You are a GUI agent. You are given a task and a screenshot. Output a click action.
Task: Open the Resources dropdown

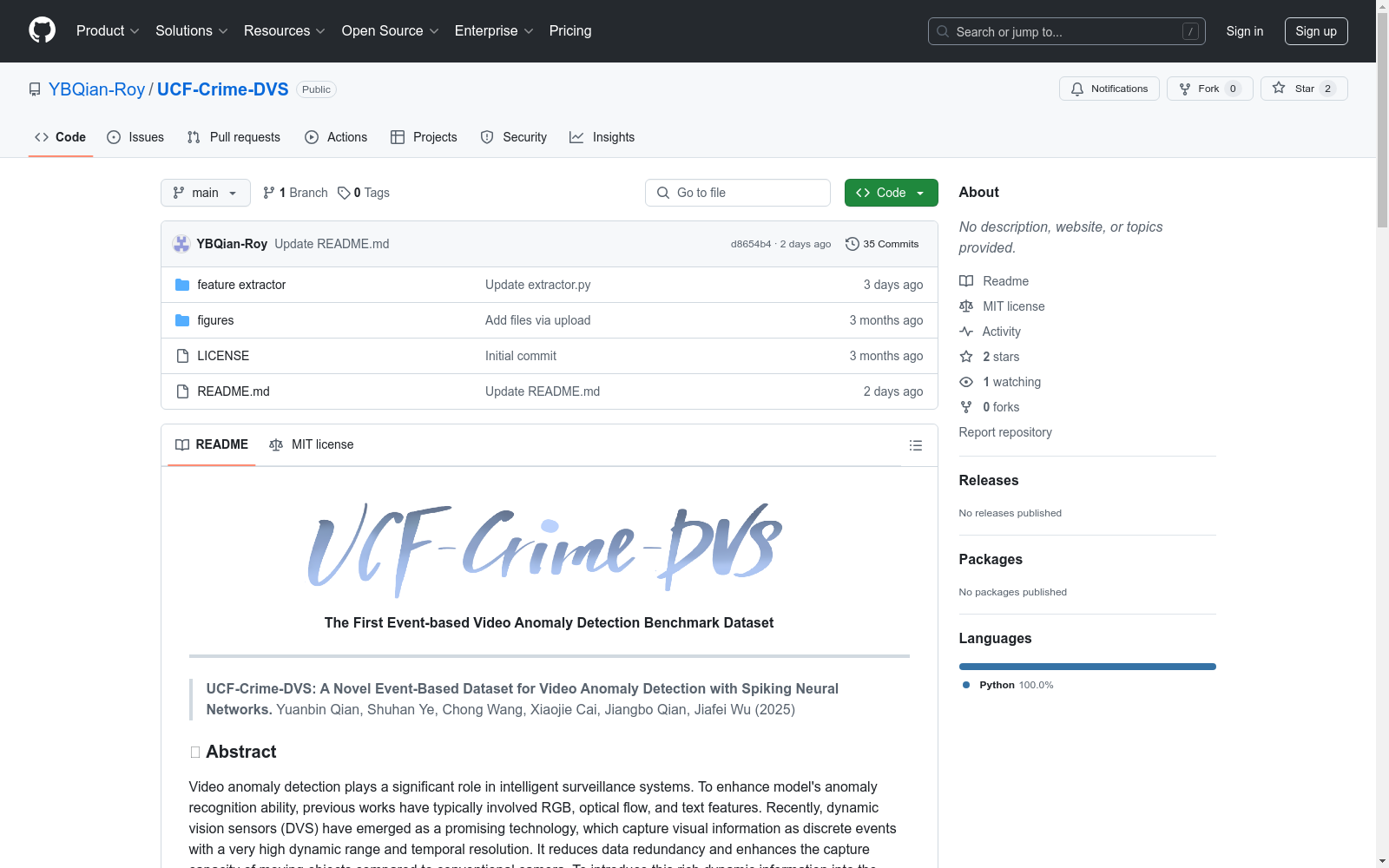(x=285, y=31)
